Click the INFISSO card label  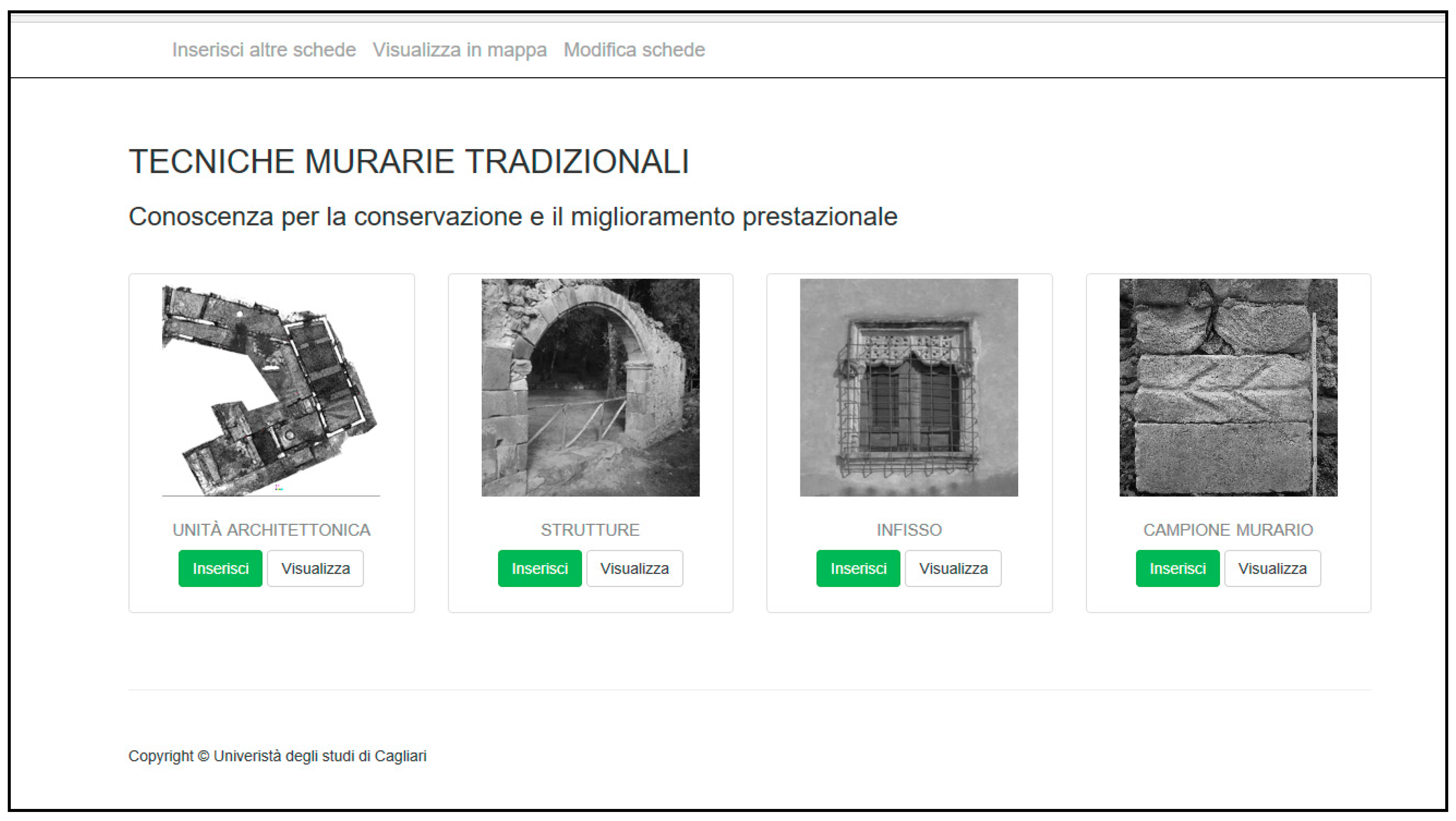tap(909, 530)
